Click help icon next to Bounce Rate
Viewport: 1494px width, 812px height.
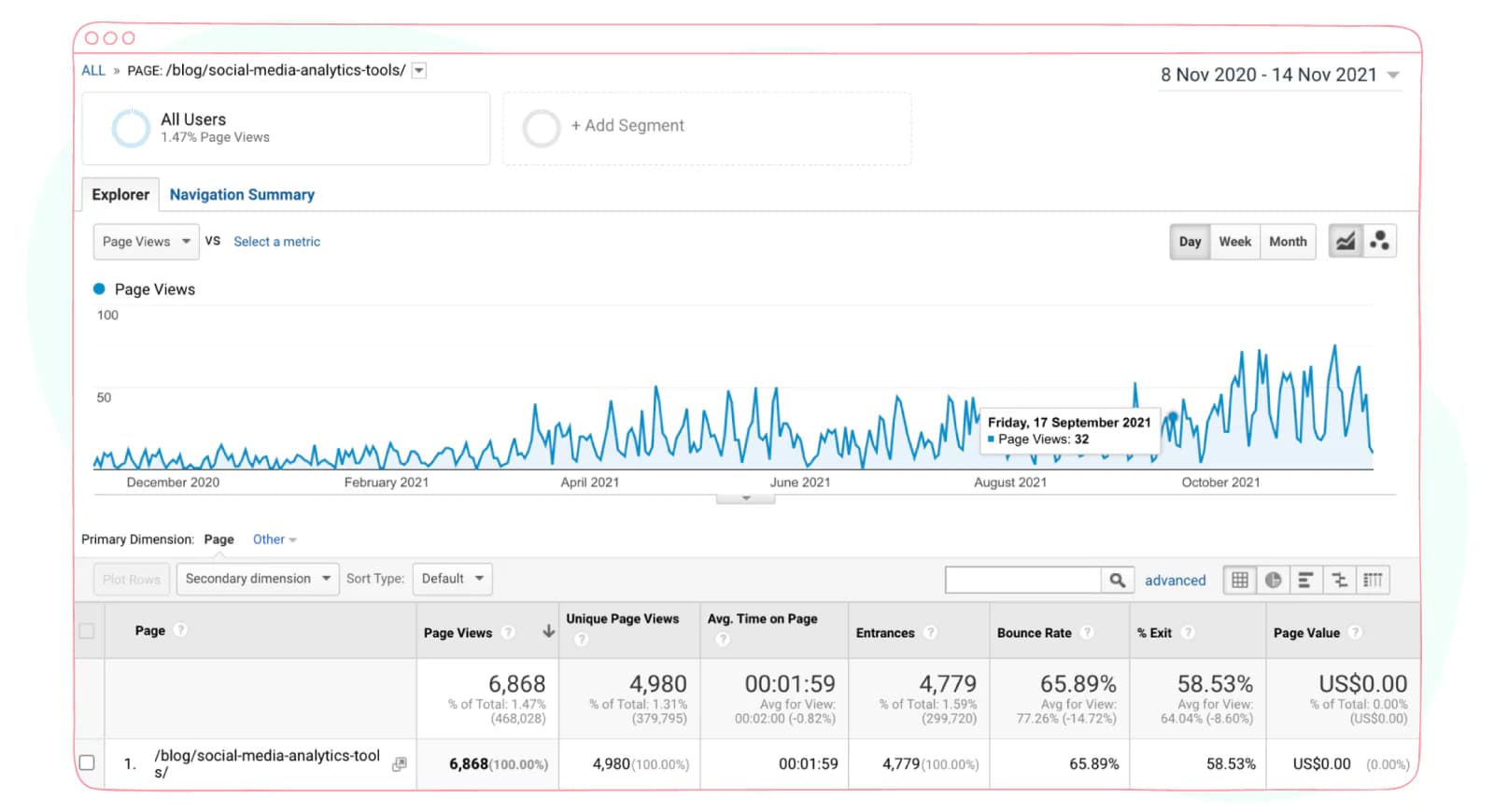(x=1087, y=633)
